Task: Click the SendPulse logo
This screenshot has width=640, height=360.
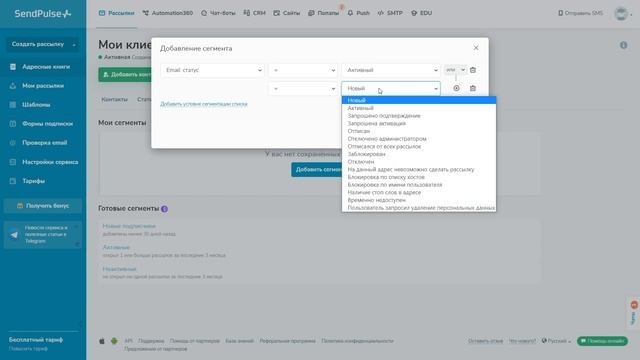Action: [x=43, y=13]
